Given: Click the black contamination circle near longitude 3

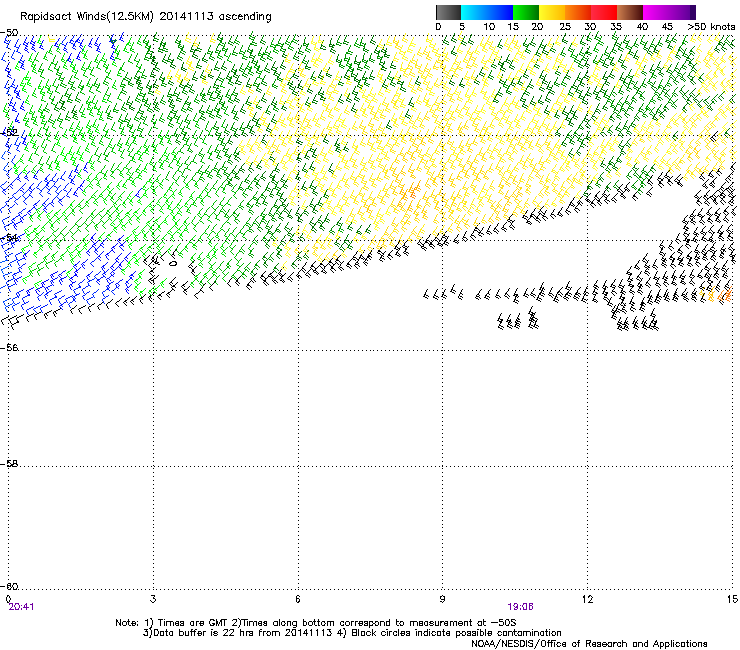Looking at the screenshot, I should click(173, 263).
